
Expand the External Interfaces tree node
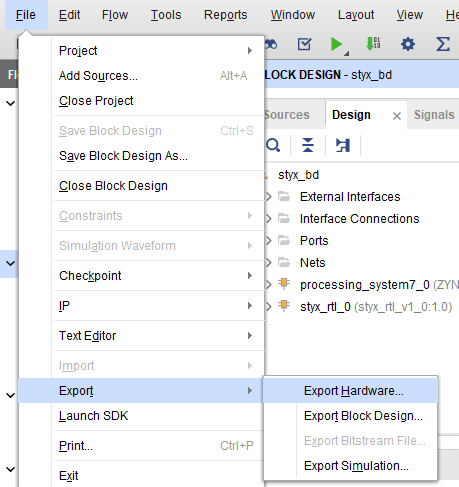[x=269, y=197]
